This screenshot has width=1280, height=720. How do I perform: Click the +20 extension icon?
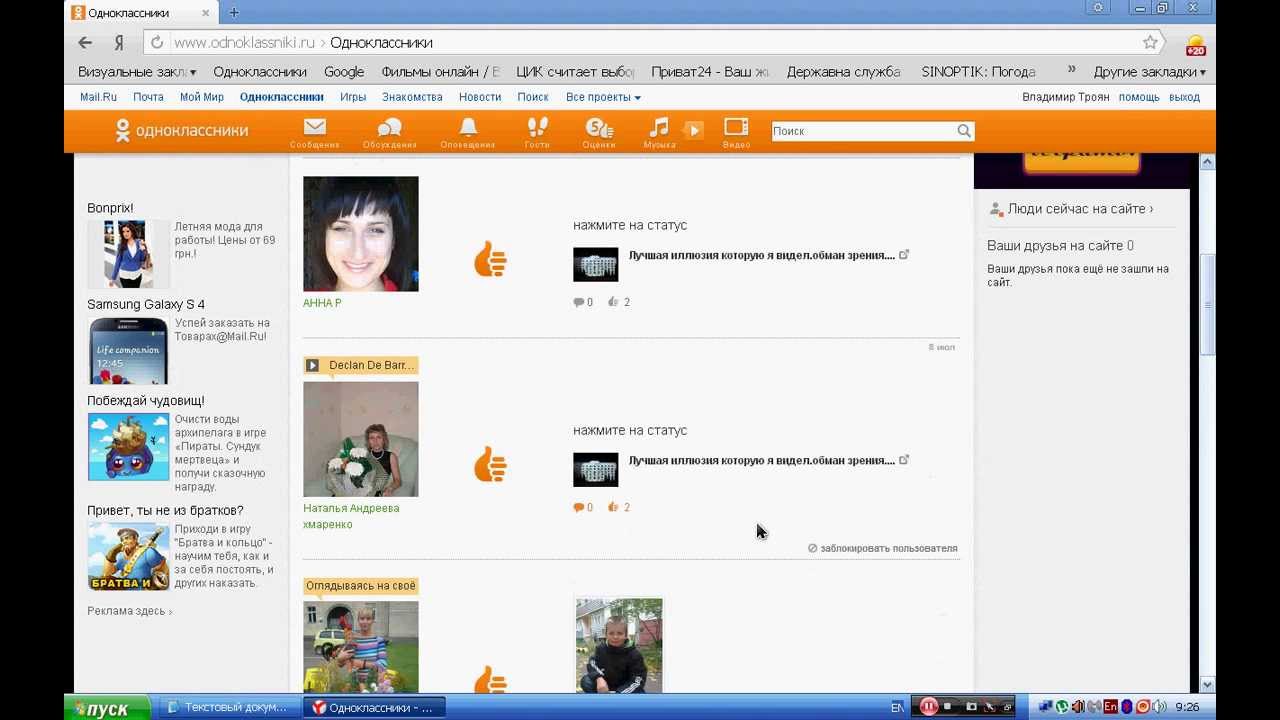coord(1195,45)
